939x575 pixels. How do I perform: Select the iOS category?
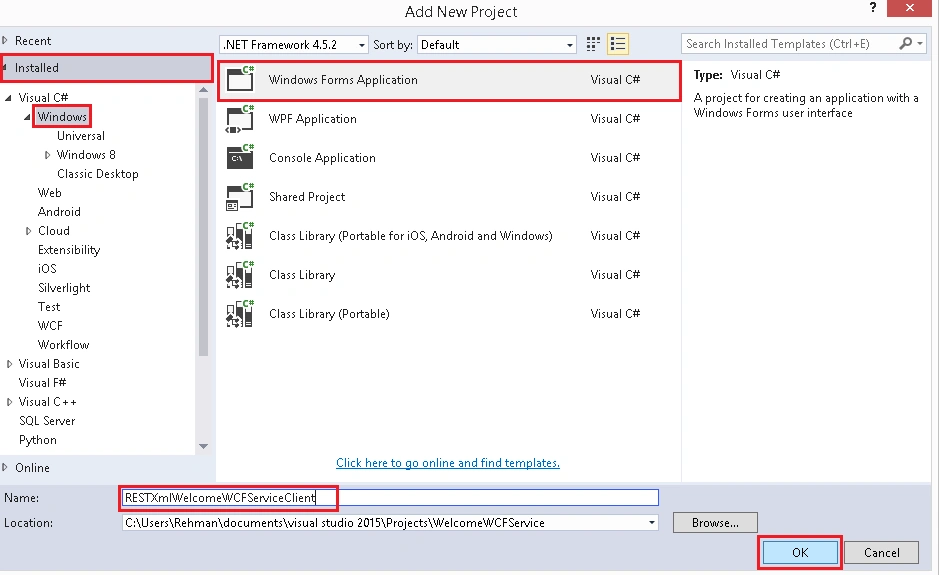point(47,269)
